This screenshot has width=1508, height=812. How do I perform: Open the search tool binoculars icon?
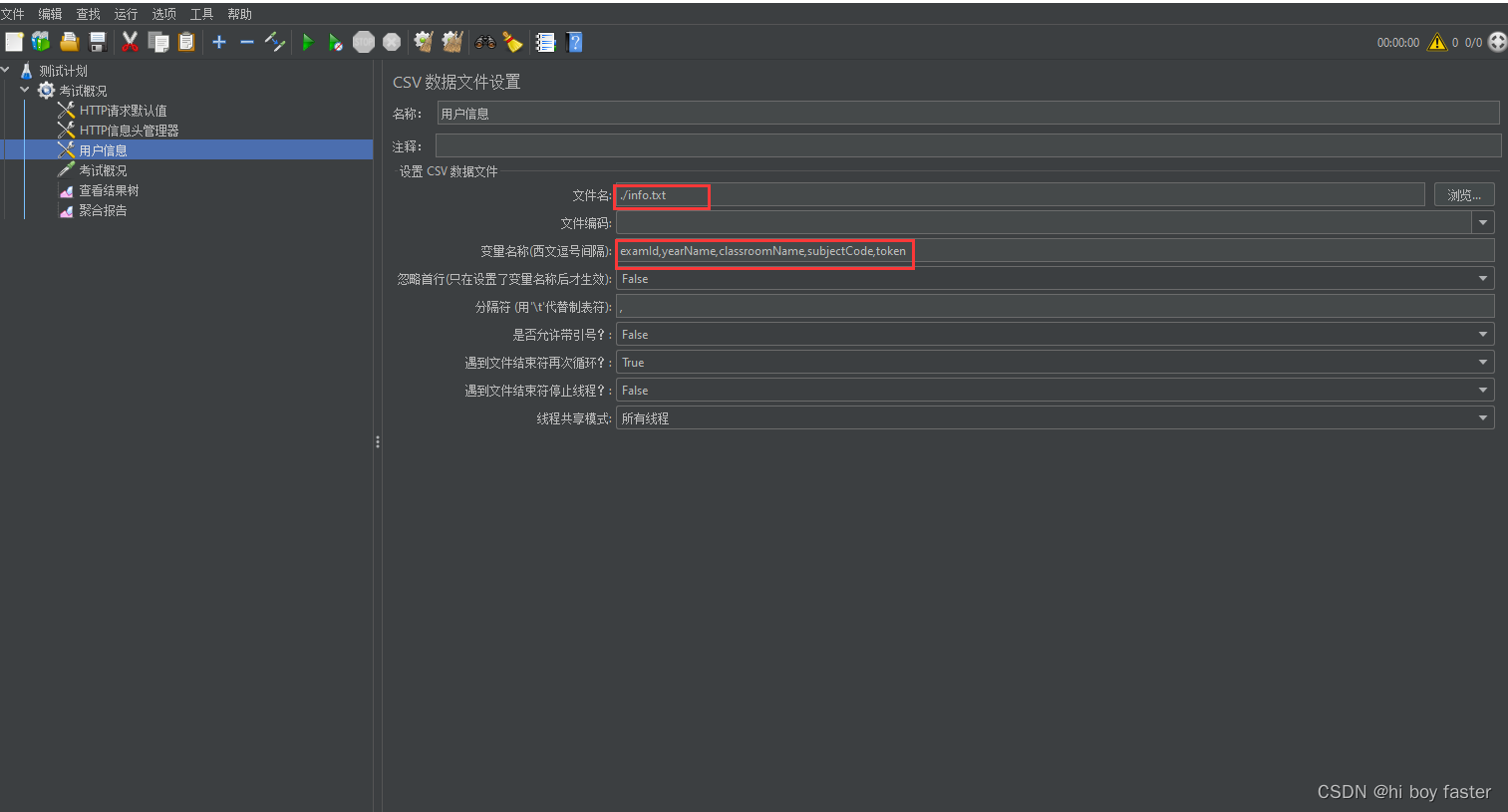485,42
